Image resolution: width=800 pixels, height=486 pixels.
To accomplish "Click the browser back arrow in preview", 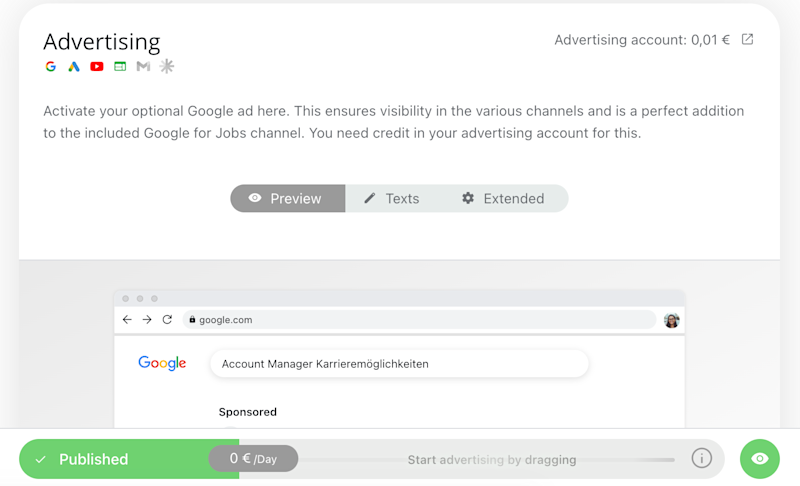I will pos(127,320).
